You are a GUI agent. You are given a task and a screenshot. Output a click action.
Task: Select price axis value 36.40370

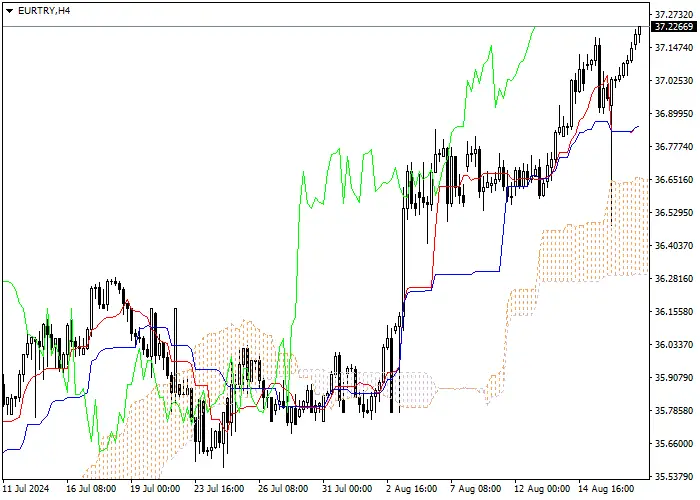674,246
